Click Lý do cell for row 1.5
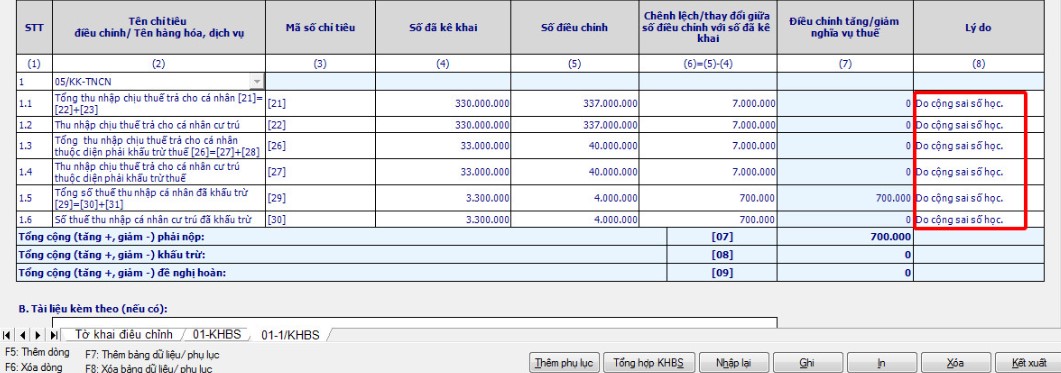1061x373 pixels. tap(978, 198)
